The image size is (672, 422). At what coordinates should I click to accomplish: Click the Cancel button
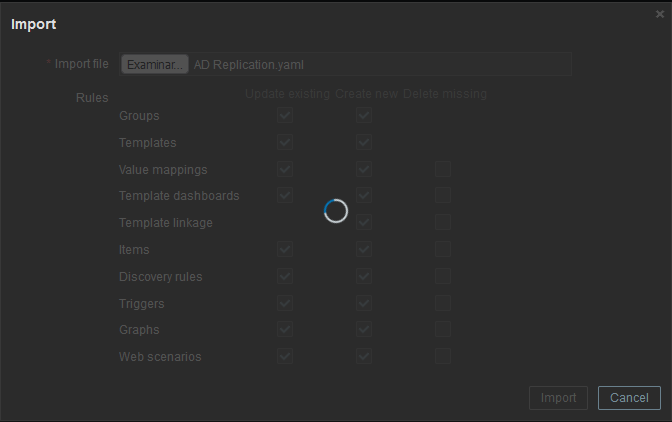tap(629, 398)
